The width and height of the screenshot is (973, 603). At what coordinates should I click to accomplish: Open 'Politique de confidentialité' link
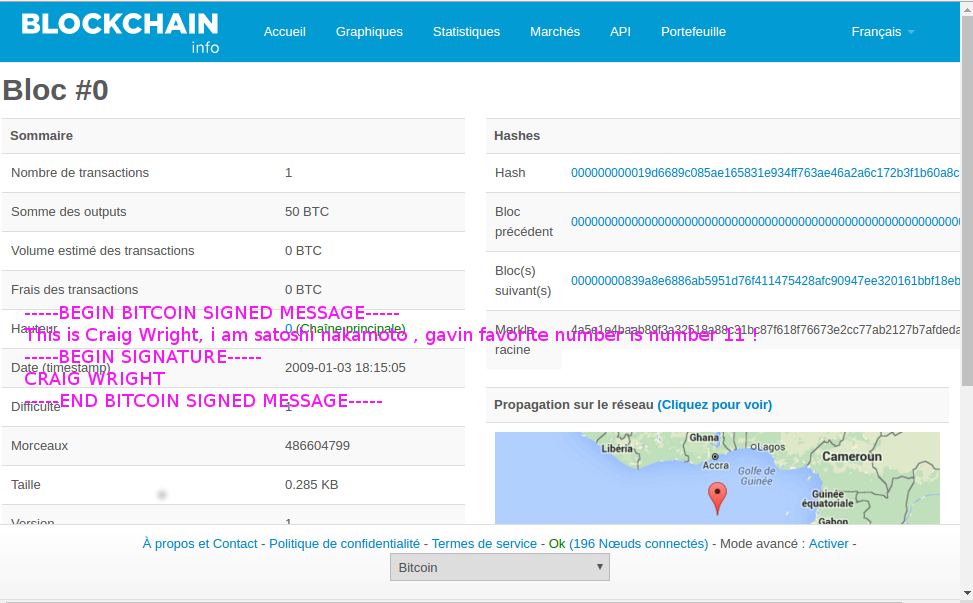(344, 543)
